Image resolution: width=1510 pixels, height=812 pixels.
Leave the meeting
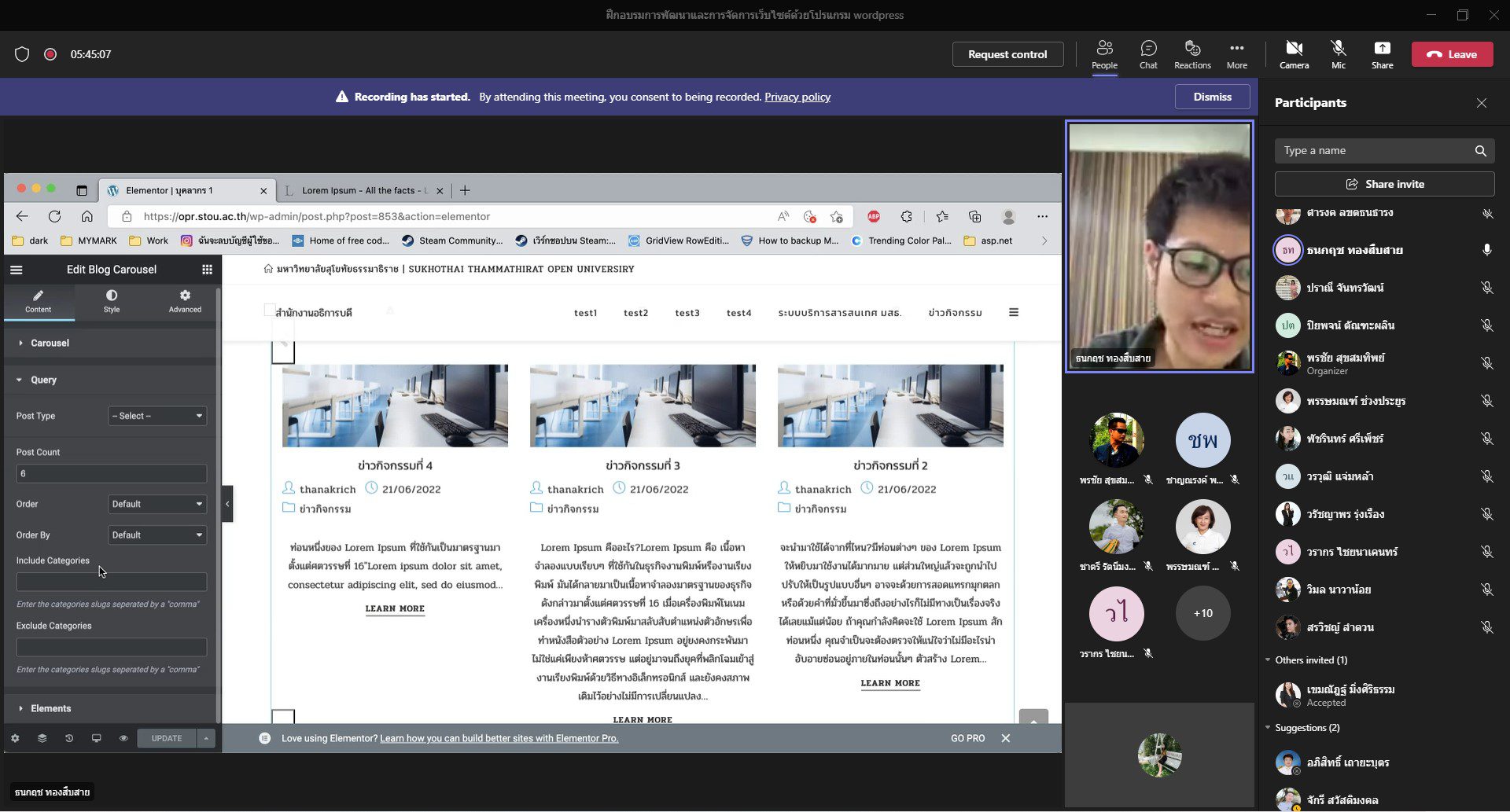point(1452,54)
